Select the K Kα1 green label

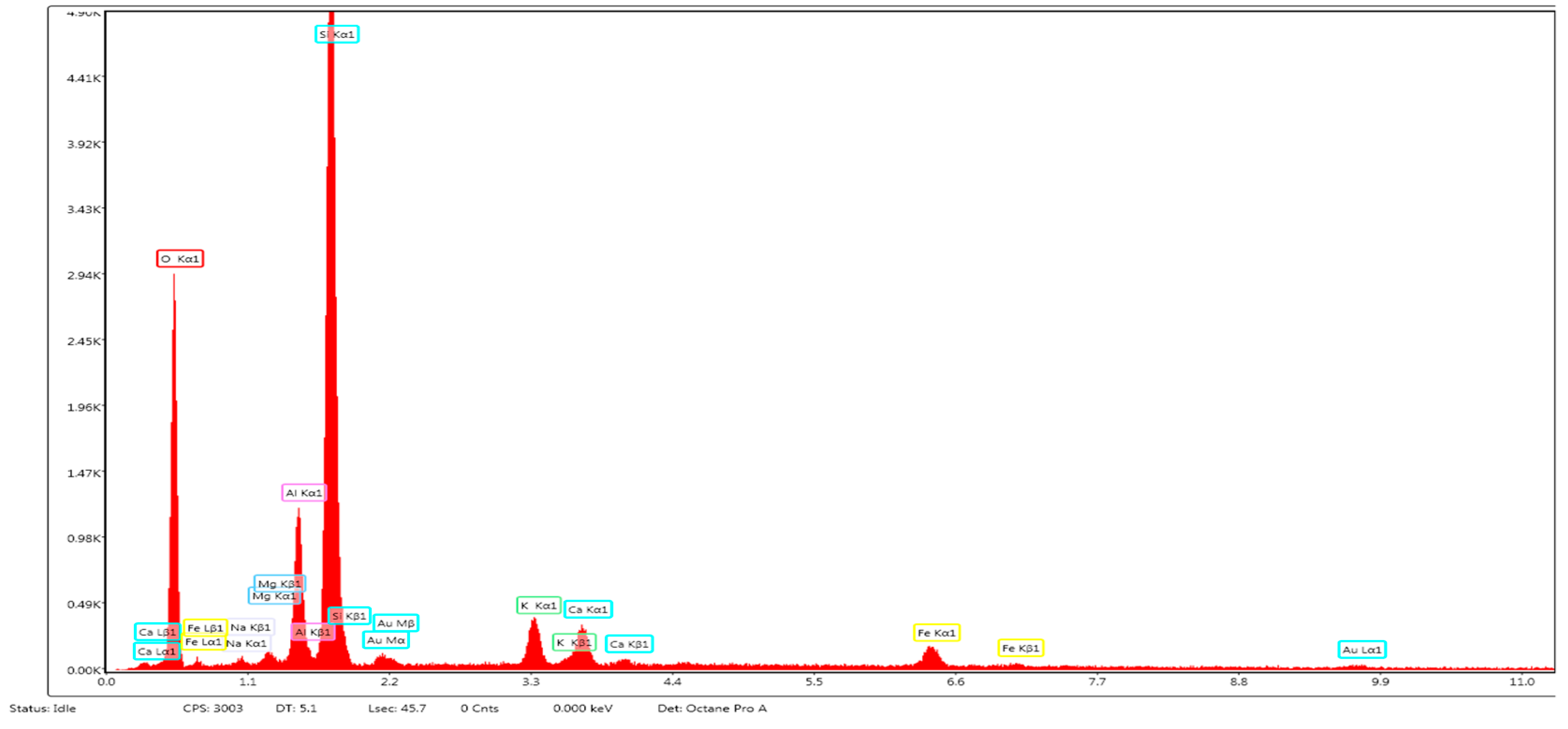(x=538, y=605)
